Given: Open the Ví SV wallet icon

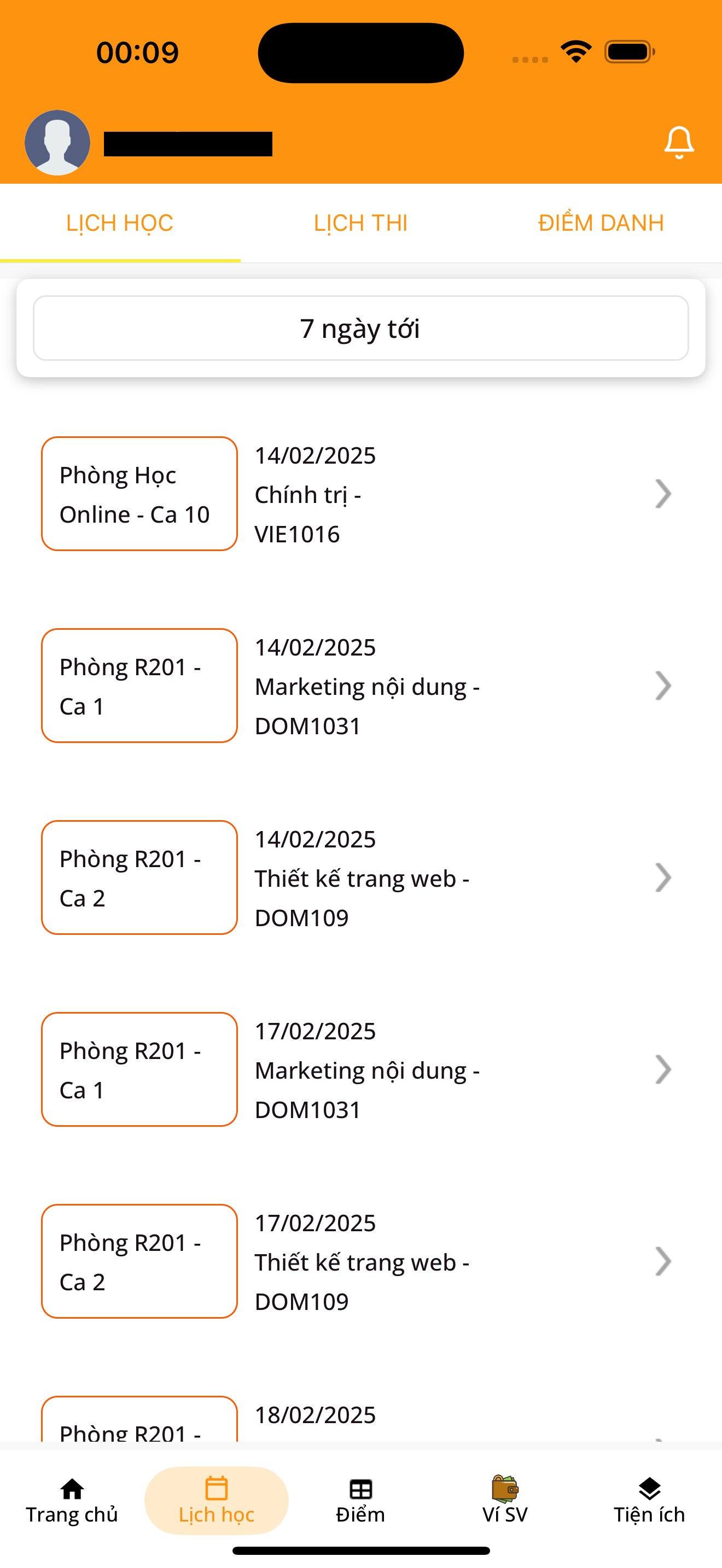Looking at the screenshot, I should (x=505, y=1489).
